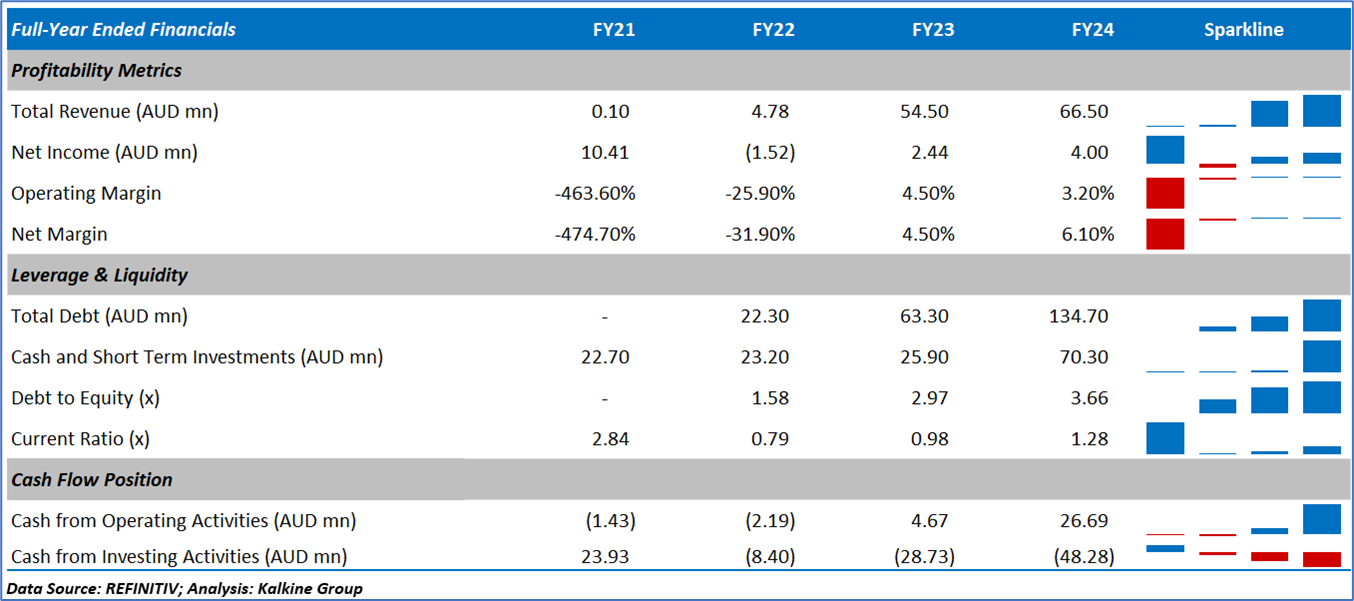The height and width of the screenshot is (601, 1354).
Task: Select the Cash from Investing Activities sparkline
Action: (x=1243, y=556)
